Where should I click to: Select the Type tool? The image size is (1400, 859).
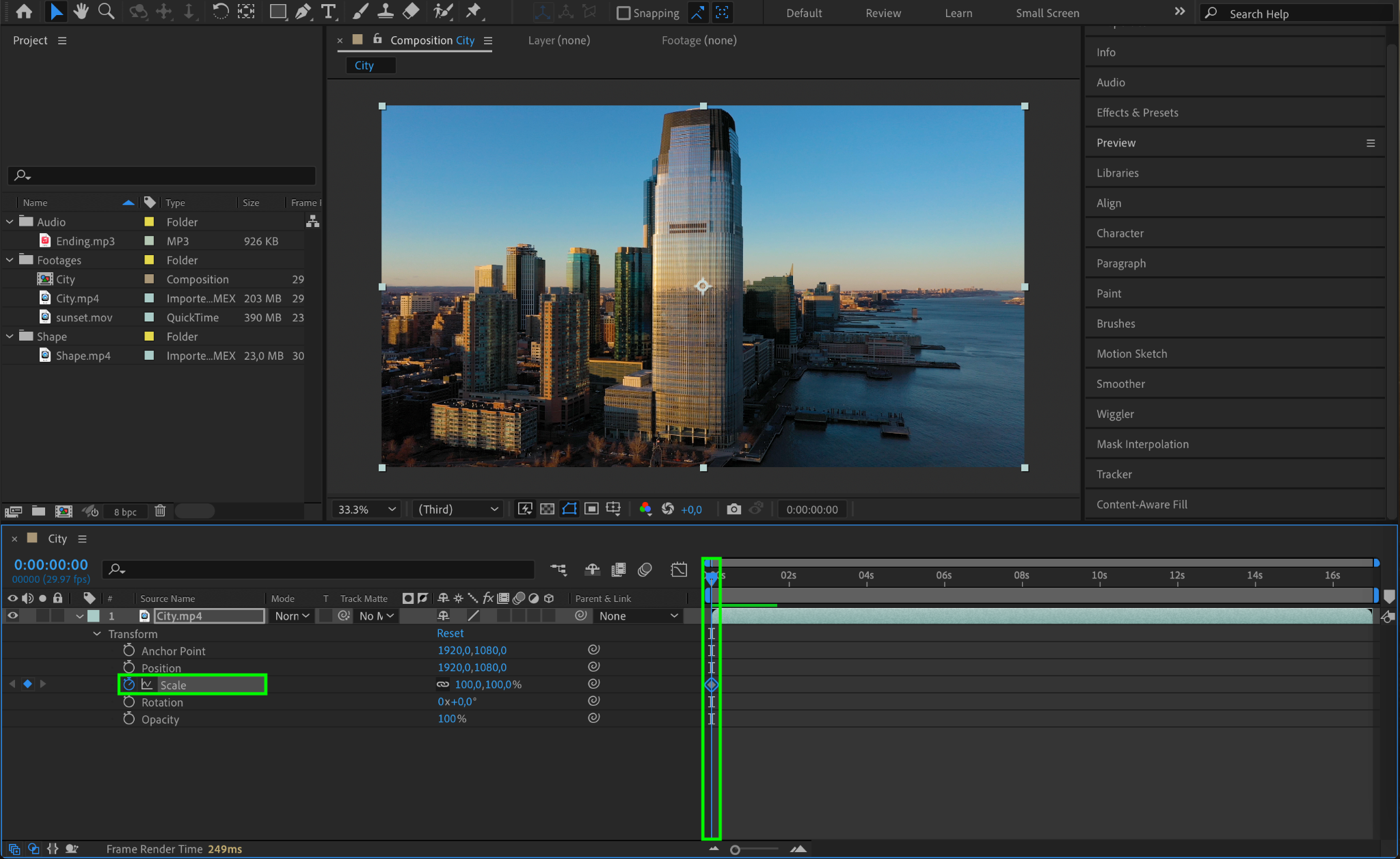point(328,12)
